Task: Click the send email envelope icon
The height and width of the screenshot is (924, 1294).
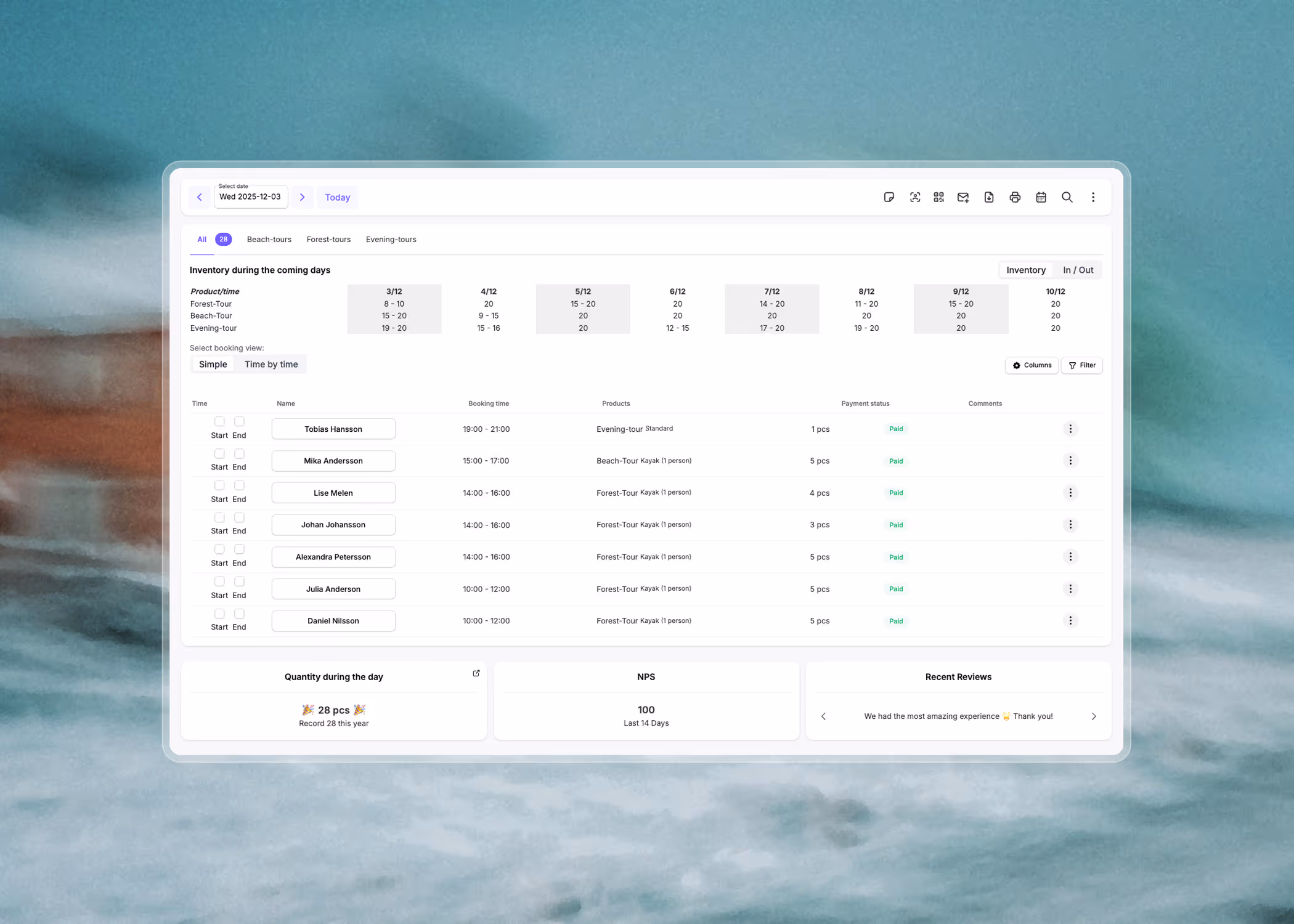Action: [963, 197]
